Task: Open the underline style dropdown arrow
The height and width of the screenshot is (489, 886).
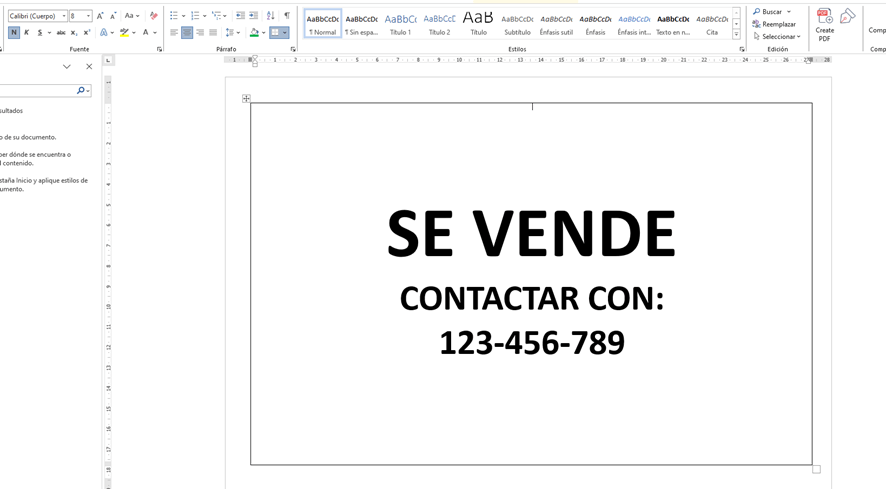Action: click(x=49, y=33)
